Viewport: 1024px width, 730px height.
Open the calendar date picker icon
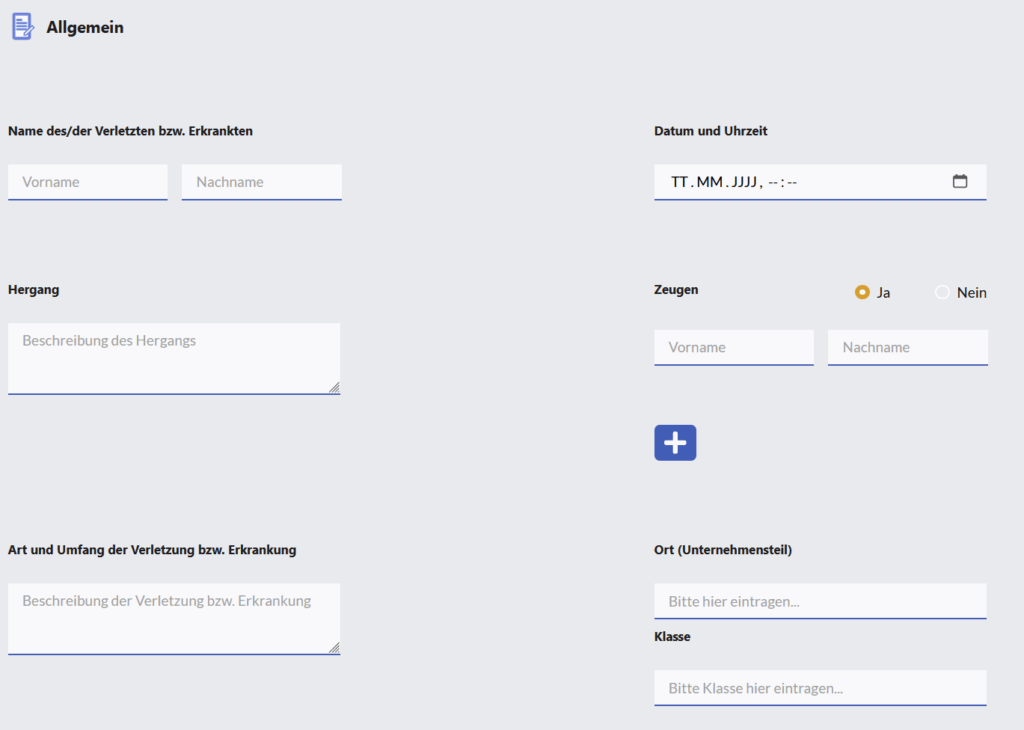pos(959,182)
